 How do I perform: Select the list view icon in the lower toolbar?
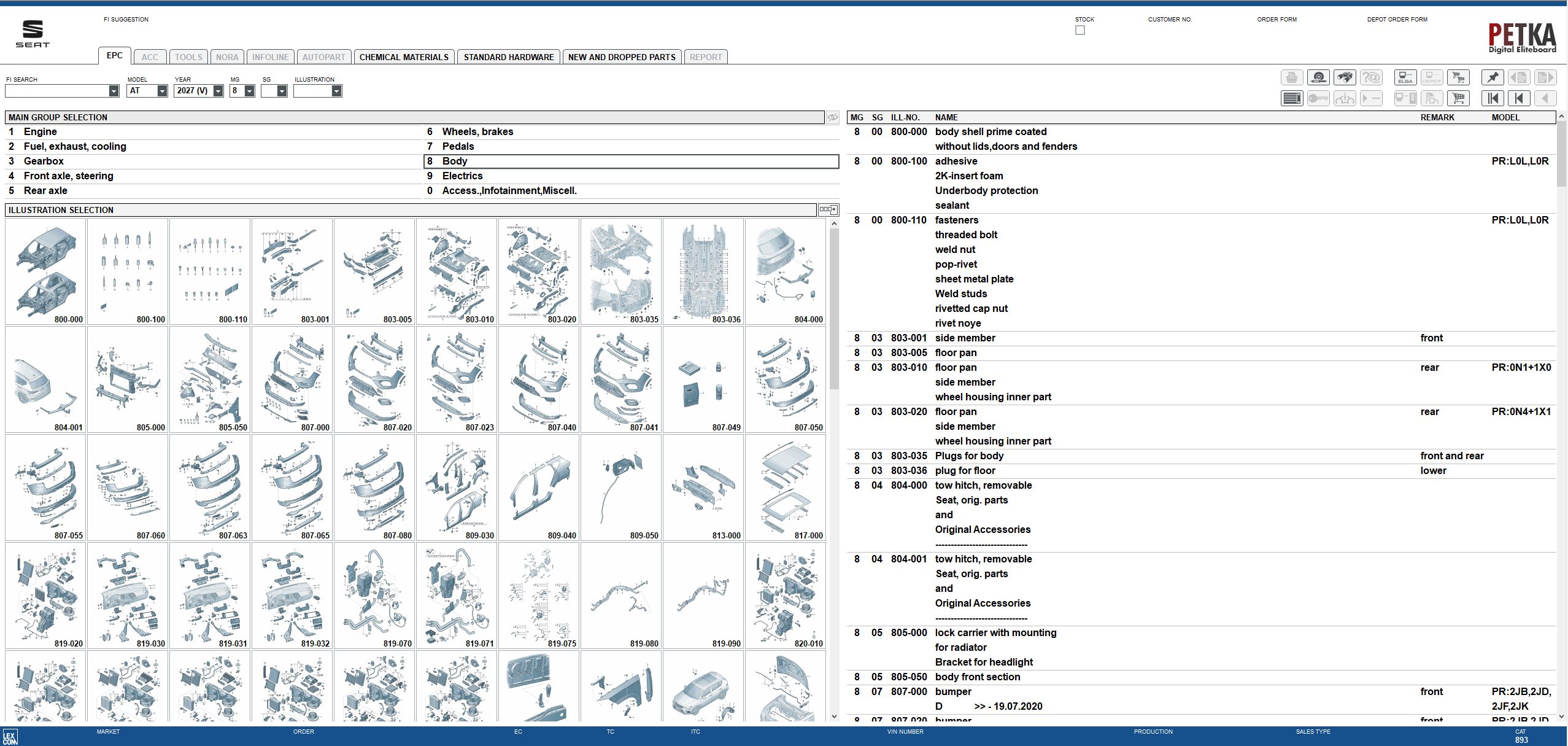pos(1292,98)
